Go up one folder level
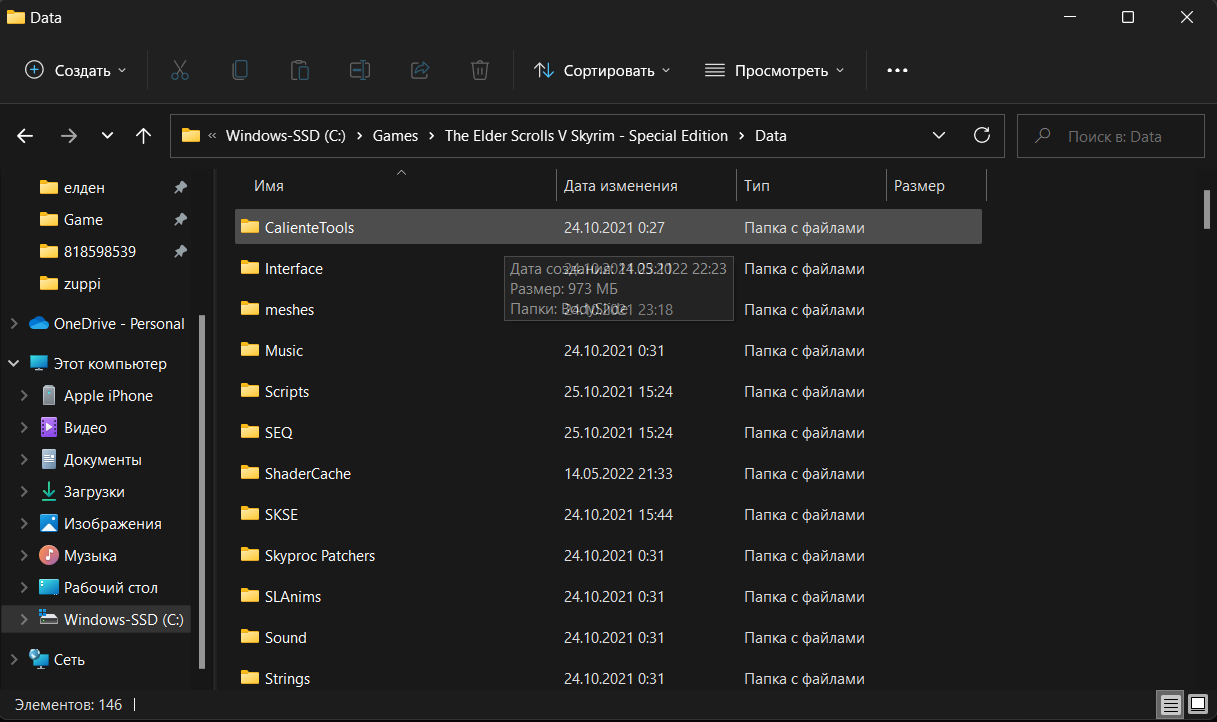Image resolution: width=1217 pixels, height=722 pixels. click(x=143, y=136)
